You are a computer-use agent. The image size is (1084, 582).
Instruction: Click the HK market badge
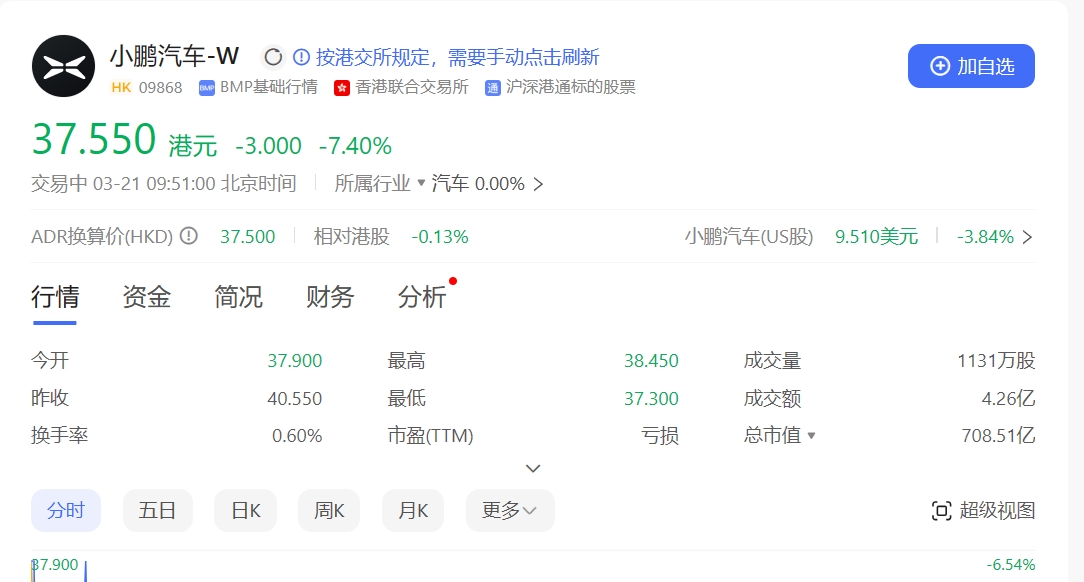(121, 88)
